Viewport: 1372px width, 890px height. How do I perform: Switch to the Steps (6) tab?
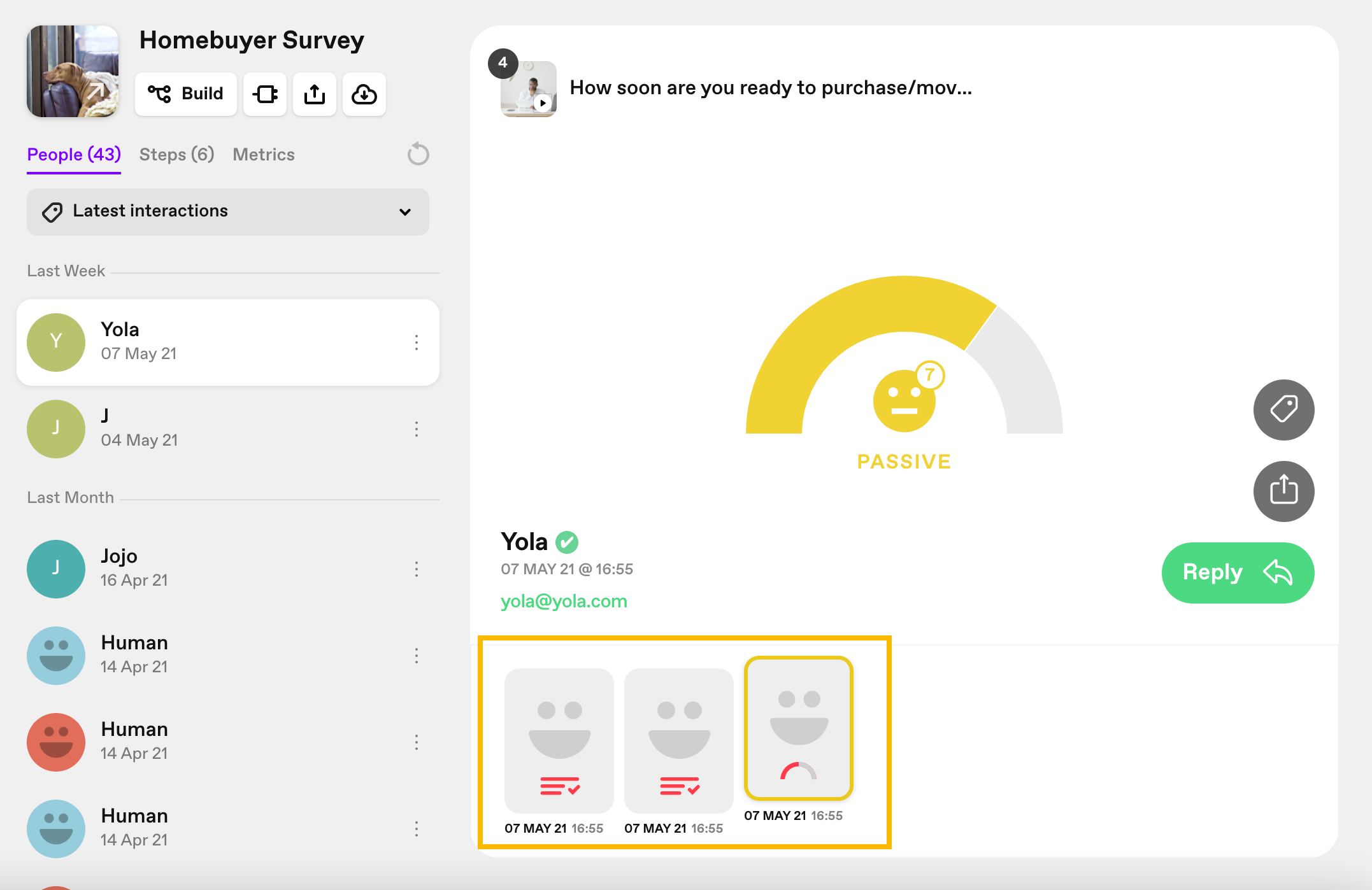pyautogui.click(x=176, y=155)
